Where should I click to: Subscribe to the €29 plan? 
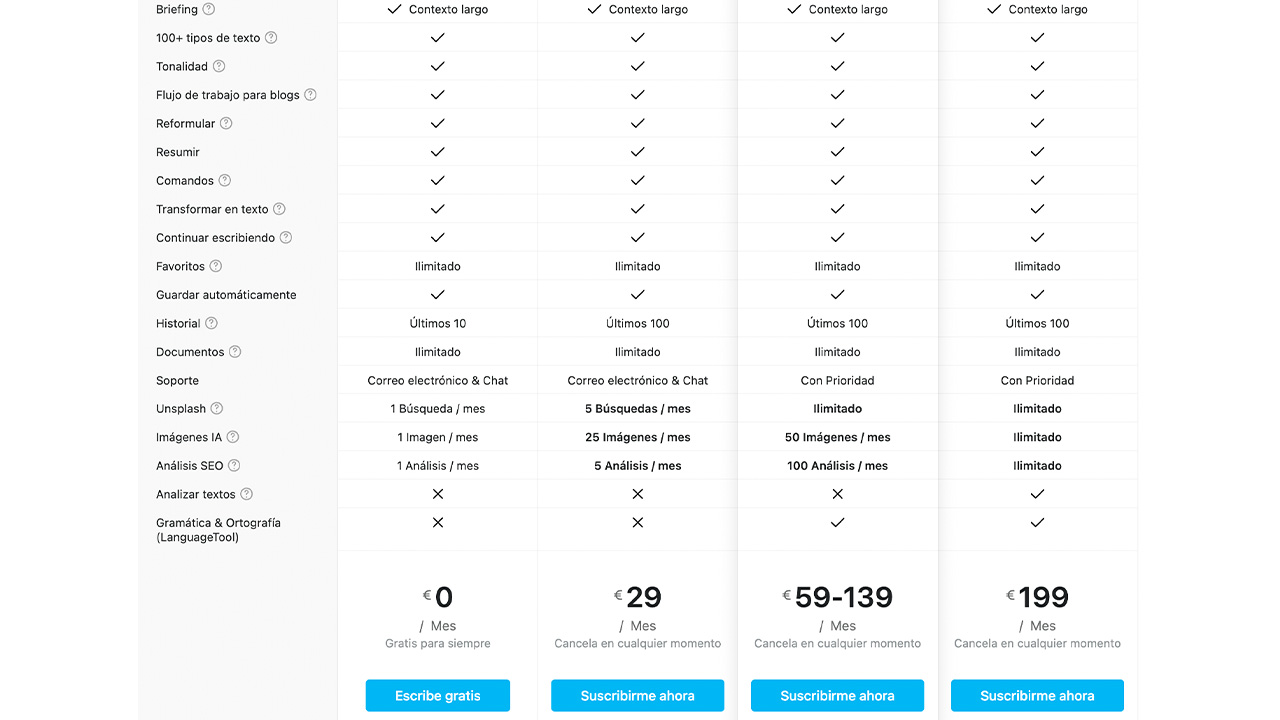[x=637, y=695]
